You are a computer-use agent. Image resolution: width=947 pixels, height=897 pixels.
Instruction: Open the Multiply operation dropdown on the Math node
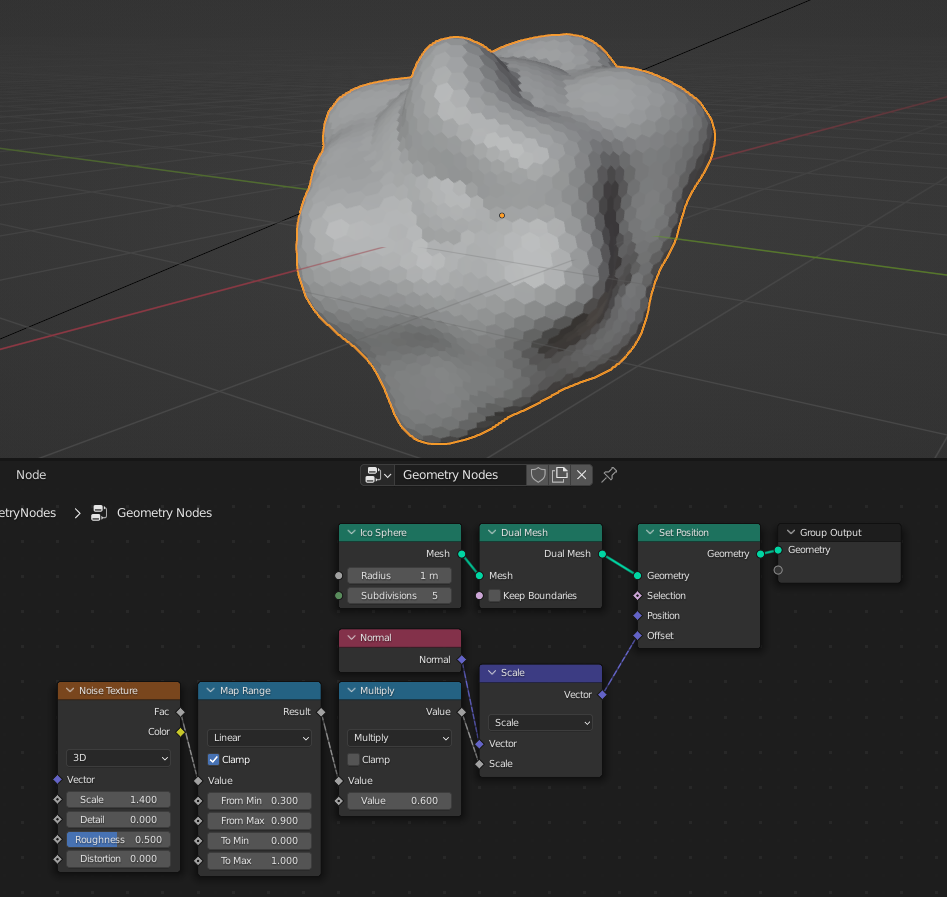pyautogui.click(x=398, y=737)
